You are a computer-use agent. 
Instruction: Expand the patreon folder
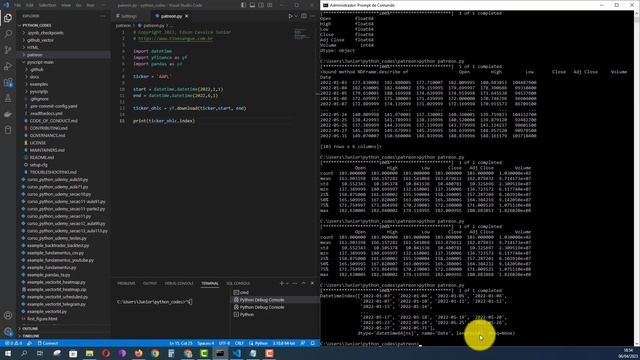[x=35, y=55]
